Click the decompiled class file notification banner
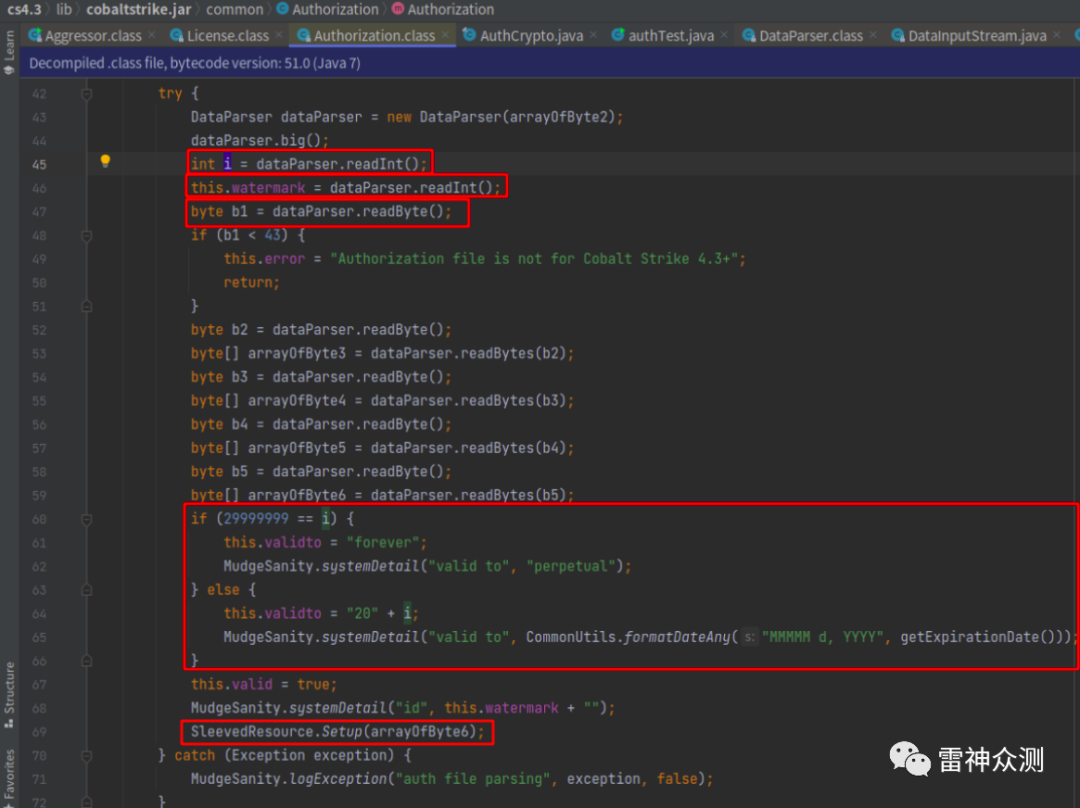This screenshot has height=808, width=1080. pos(550,63)
